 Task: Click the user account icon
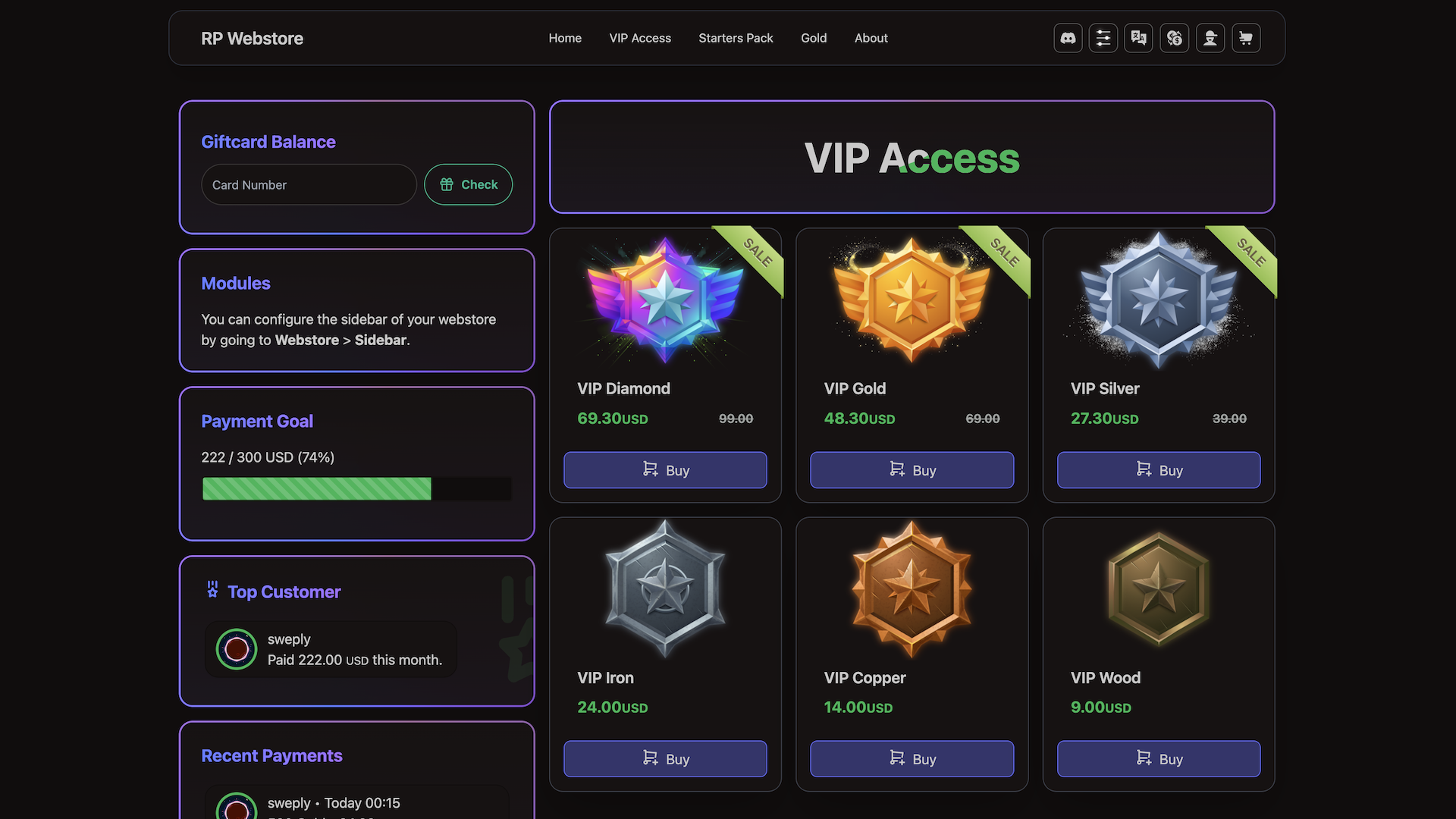[x=1210, y=38]
